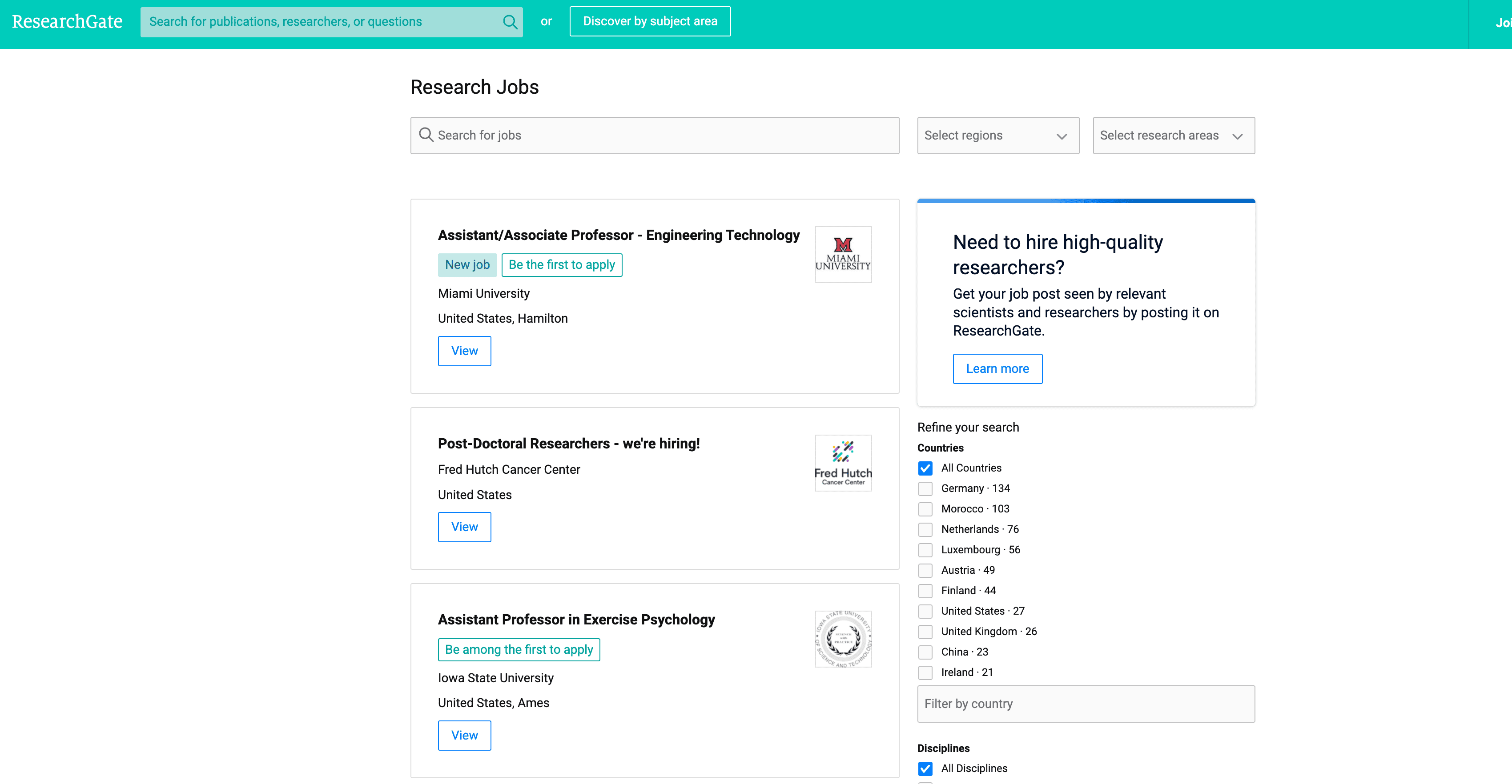
Task: Click the Be the first to apply badge
Action: tap(561, 264)
